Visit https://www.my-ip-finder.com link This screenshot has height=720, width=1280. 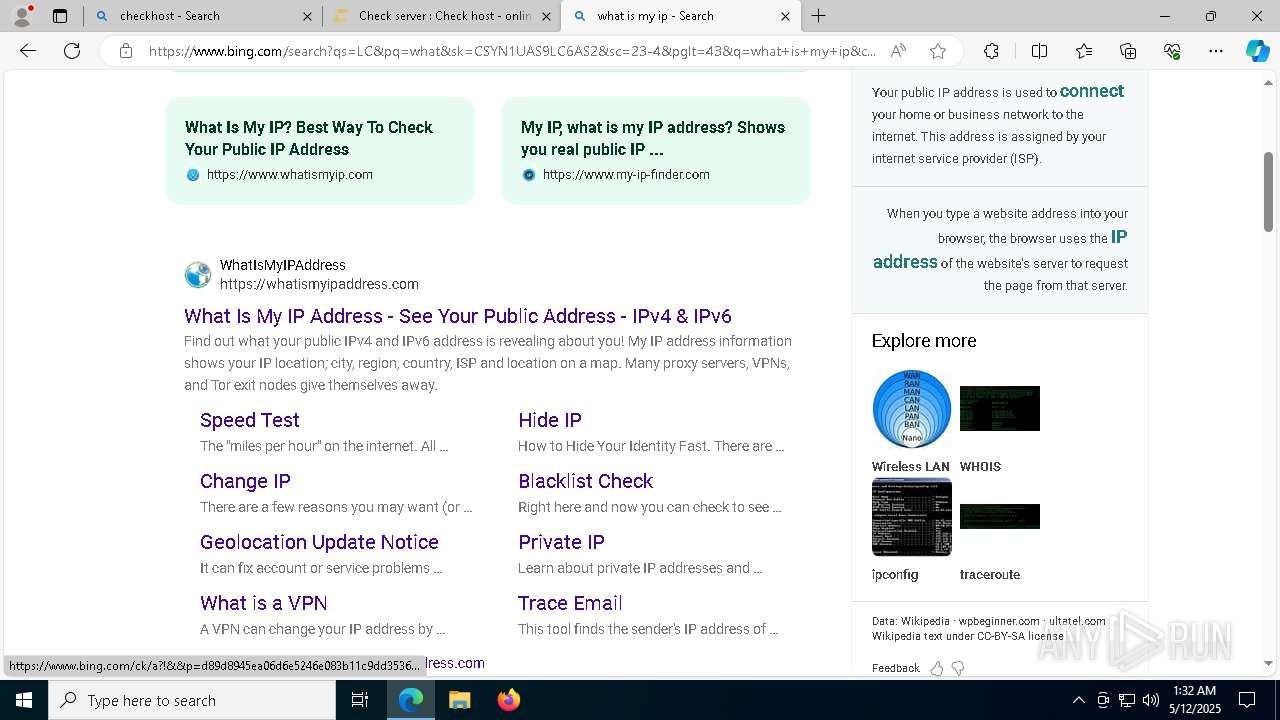(x=626, y=175)
